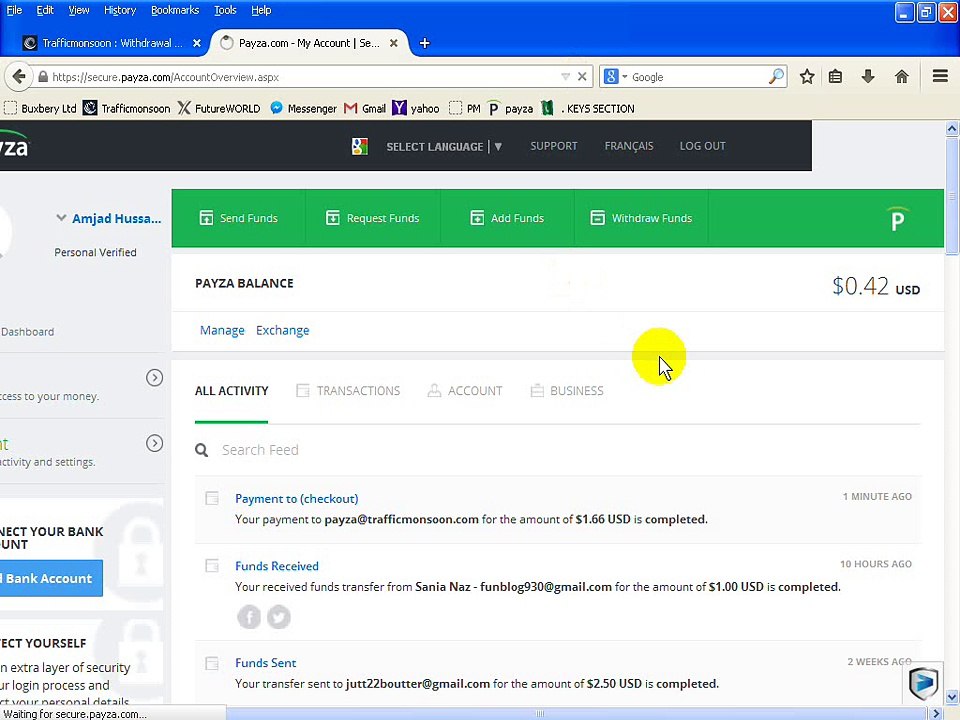
Task: Click the search magnifier in Google box
Action: 776,77
